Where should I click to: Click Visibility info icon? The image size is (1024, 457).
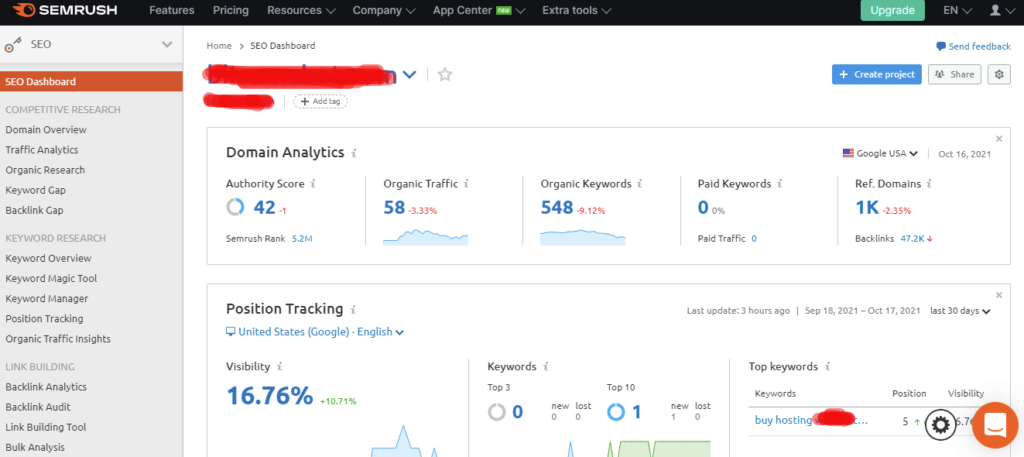280,367
